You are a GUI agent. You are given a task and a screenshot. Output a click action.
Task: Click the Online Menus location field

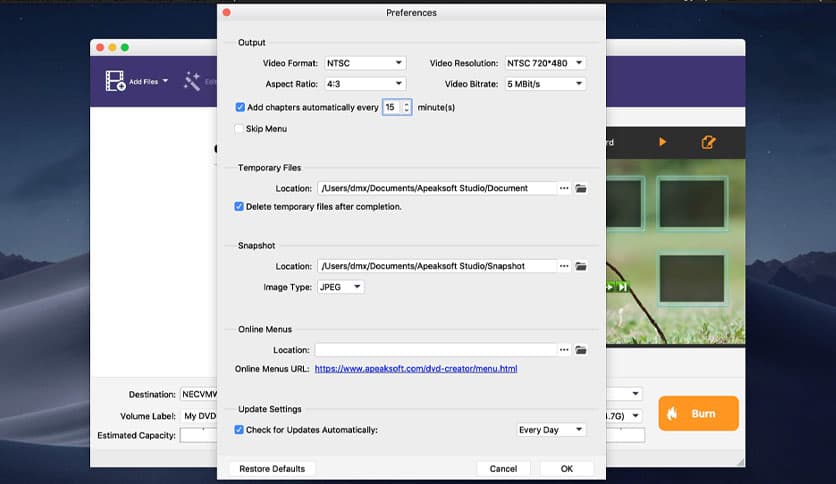pos(436,350)
